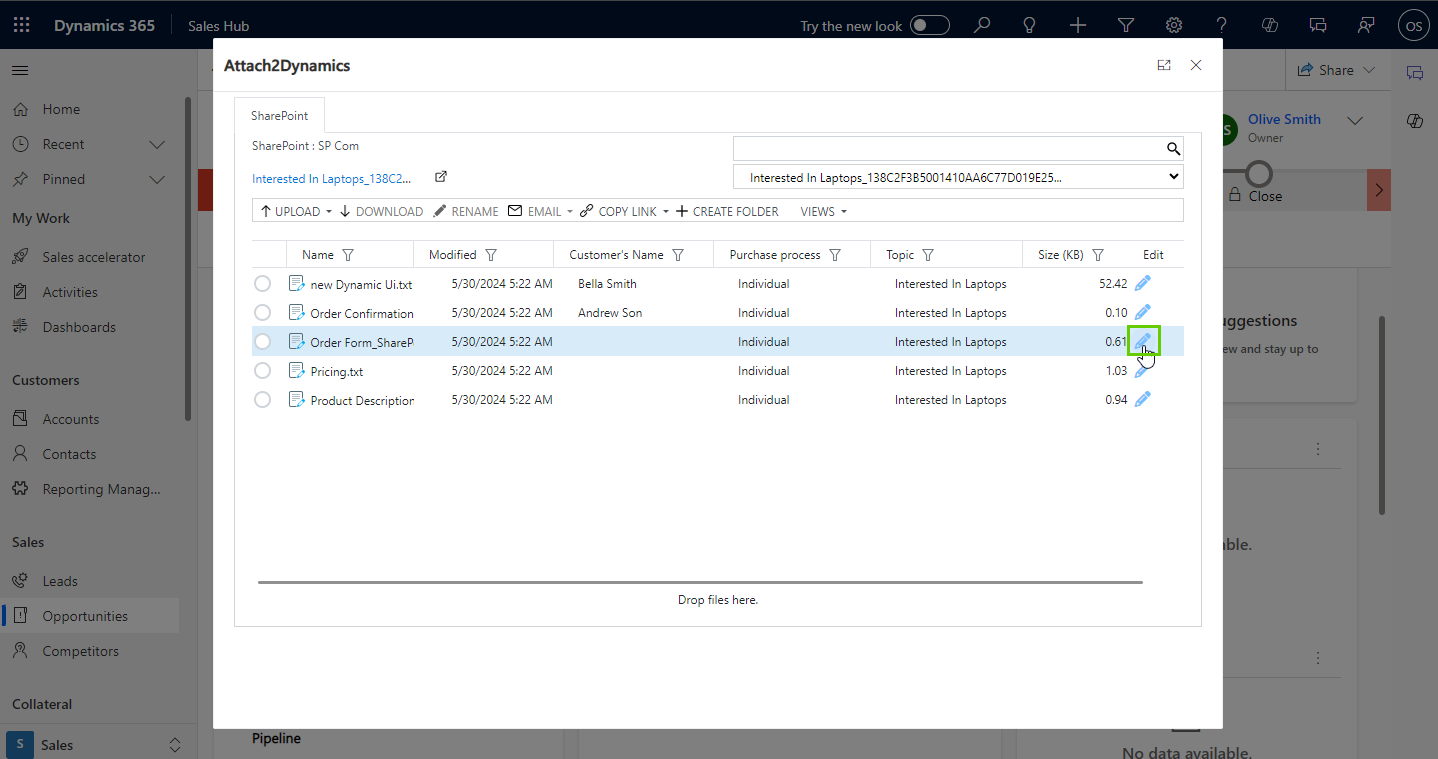Select the Product Description file radio button

(x=262, y=400)
